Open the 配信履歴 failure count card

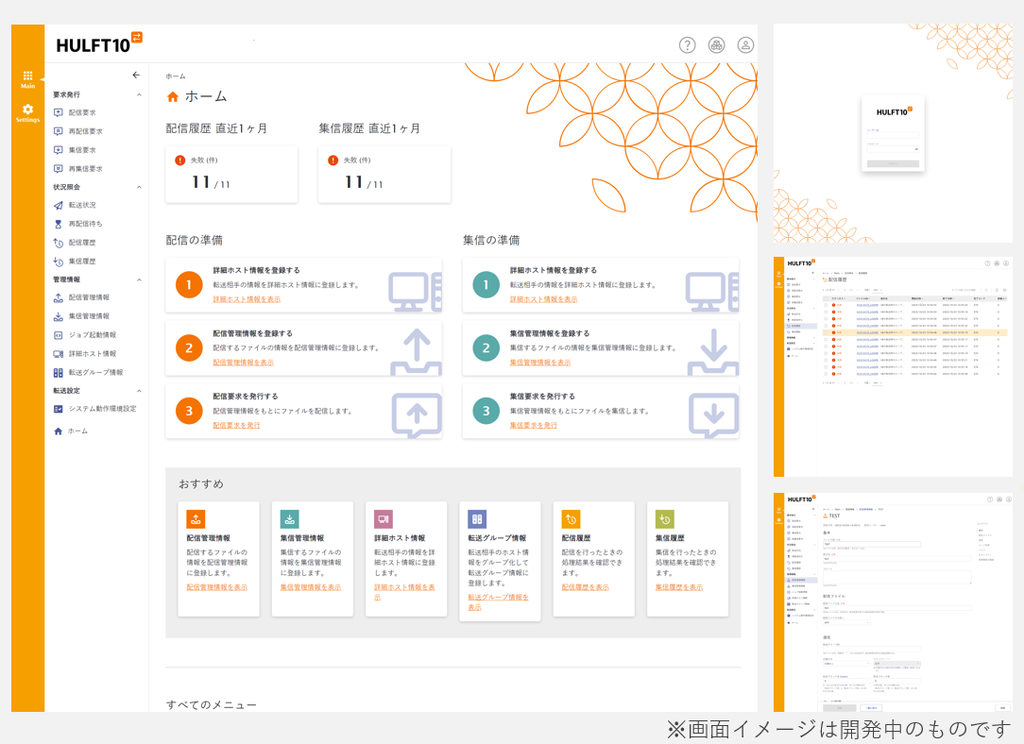tap(232, 174)
